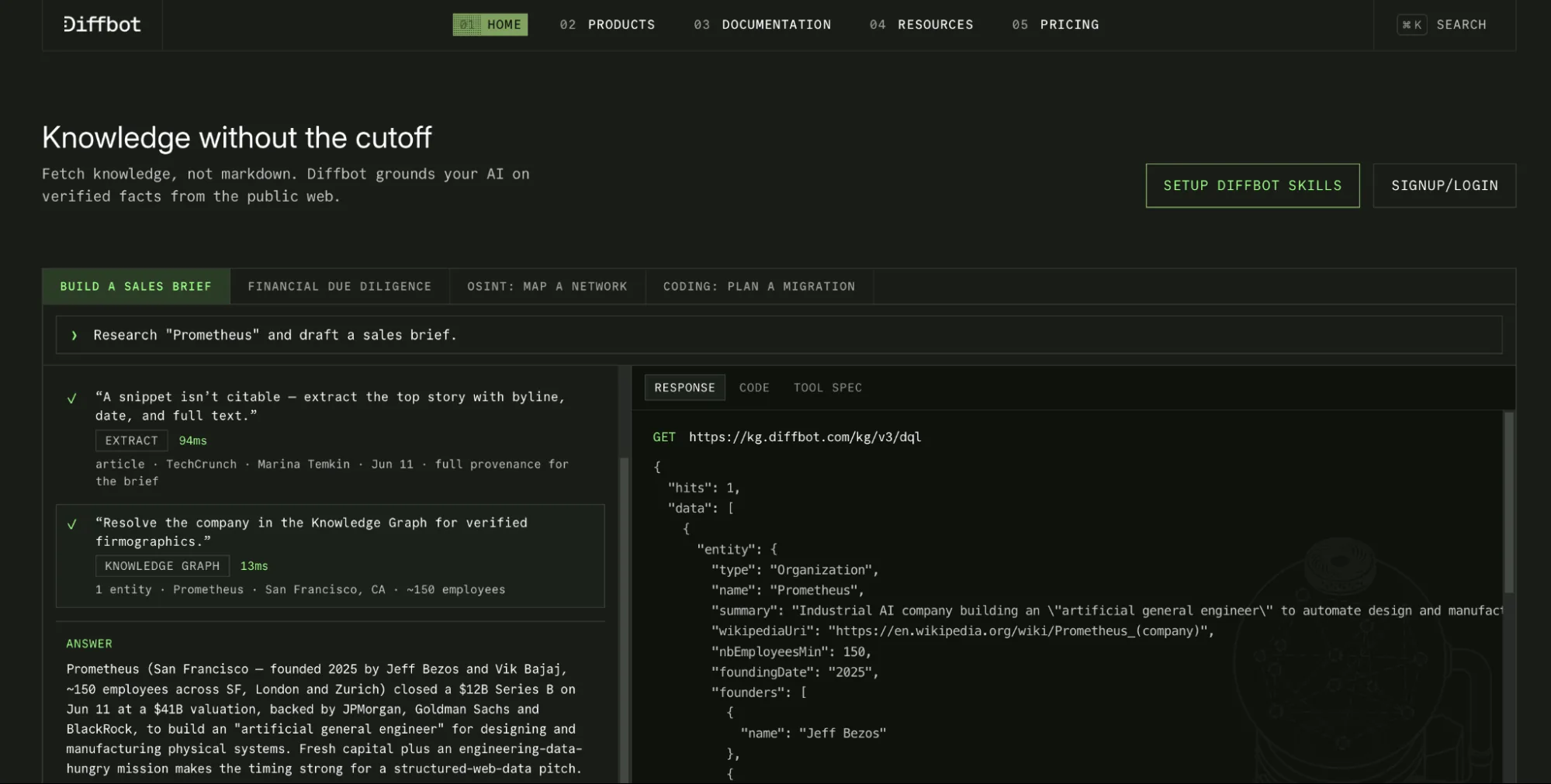The height and width of the screenshot is (784, 1551).
Task: Click "1 entity · Prometheus · San Francisco" result line
Action: tap(300, 589)
